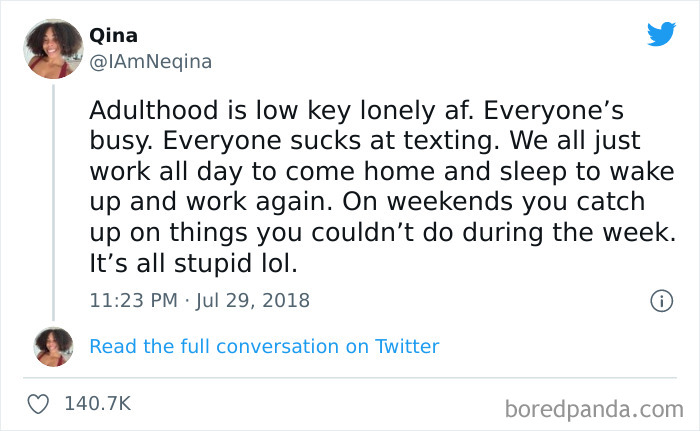
Task: Like the tweet with the heart icon
Action: tap(40, 403)
